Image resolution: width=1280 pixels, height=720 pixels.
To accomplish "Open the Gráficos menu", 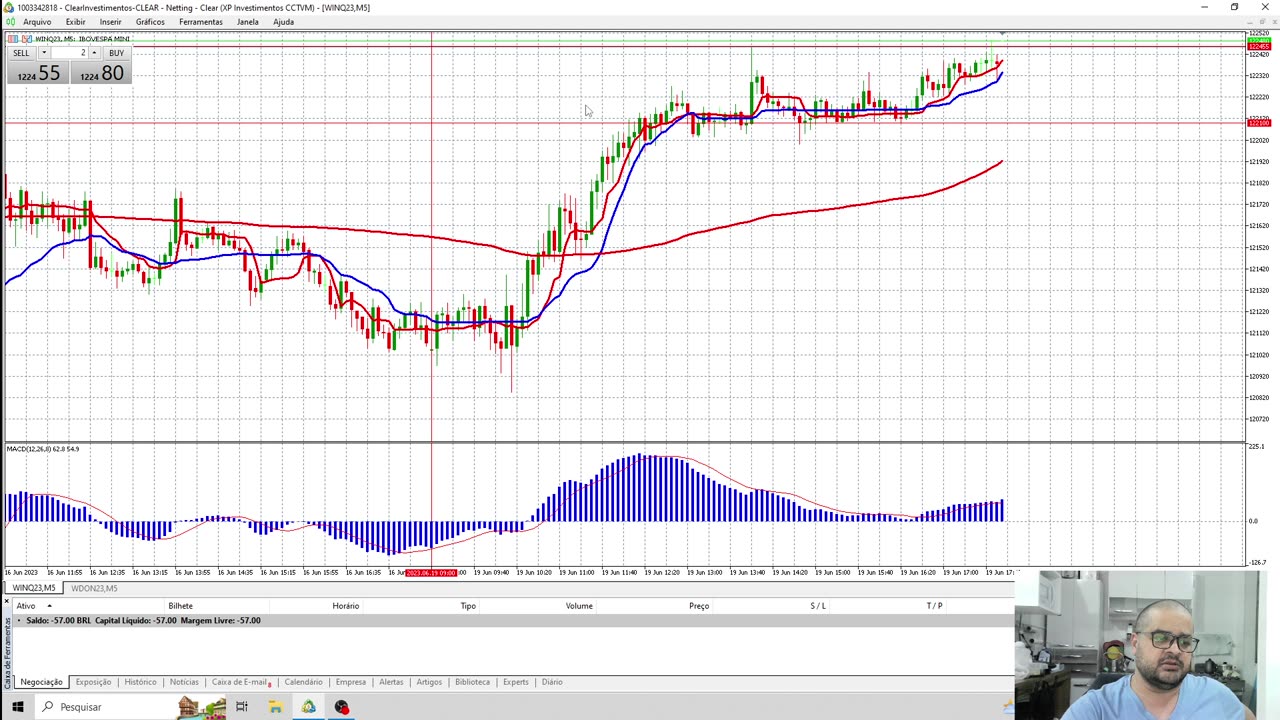I will coord(150,22).
